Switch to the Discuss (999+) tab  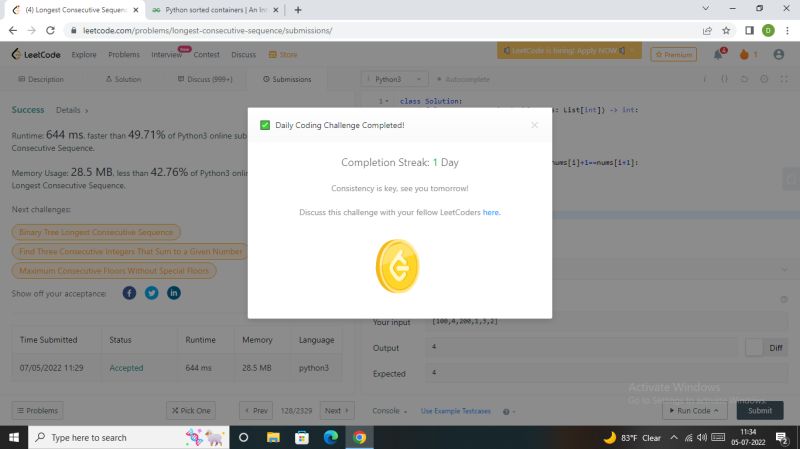[205, 79]
